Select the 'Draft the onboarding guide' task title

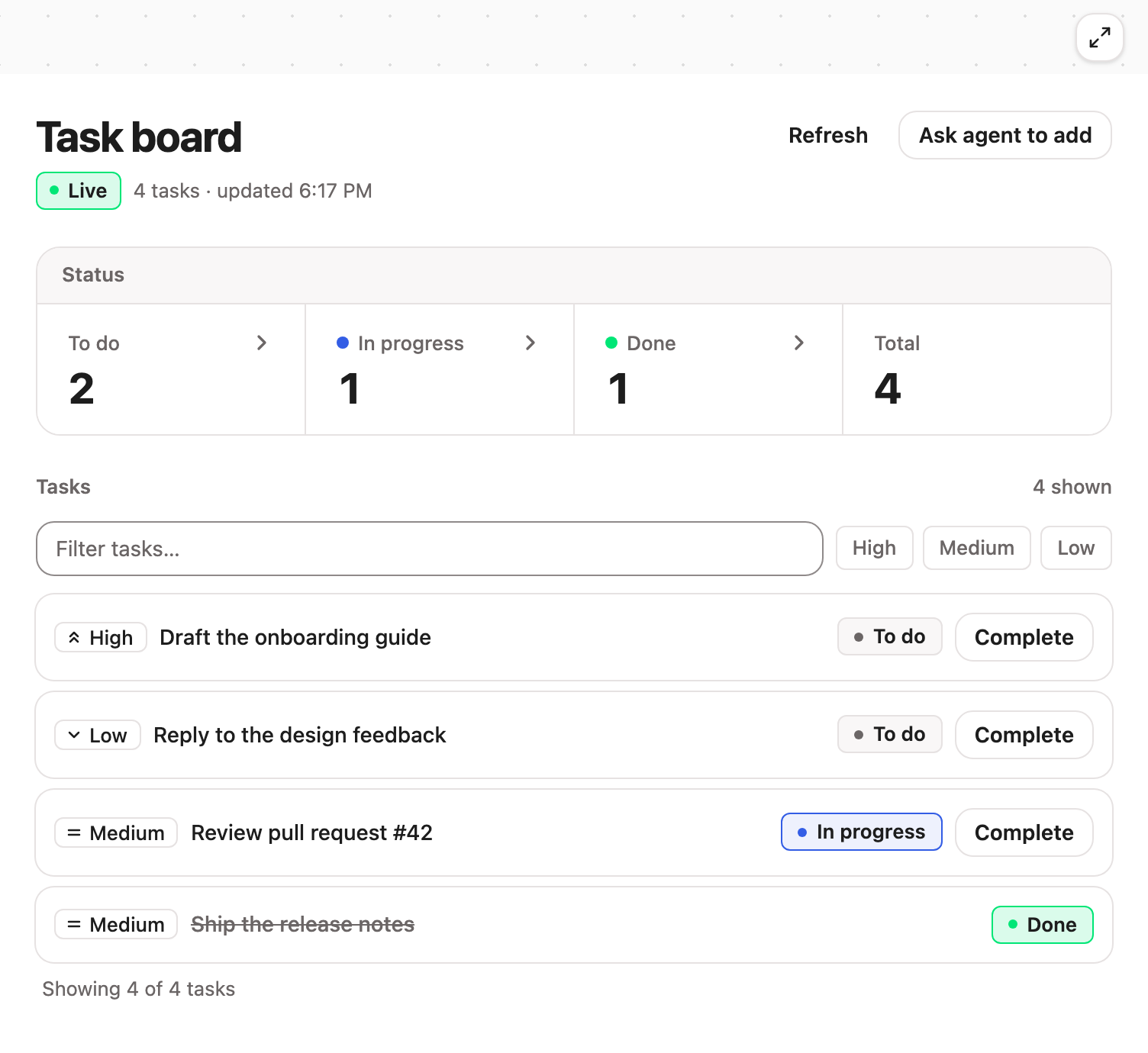click(295, 637)
